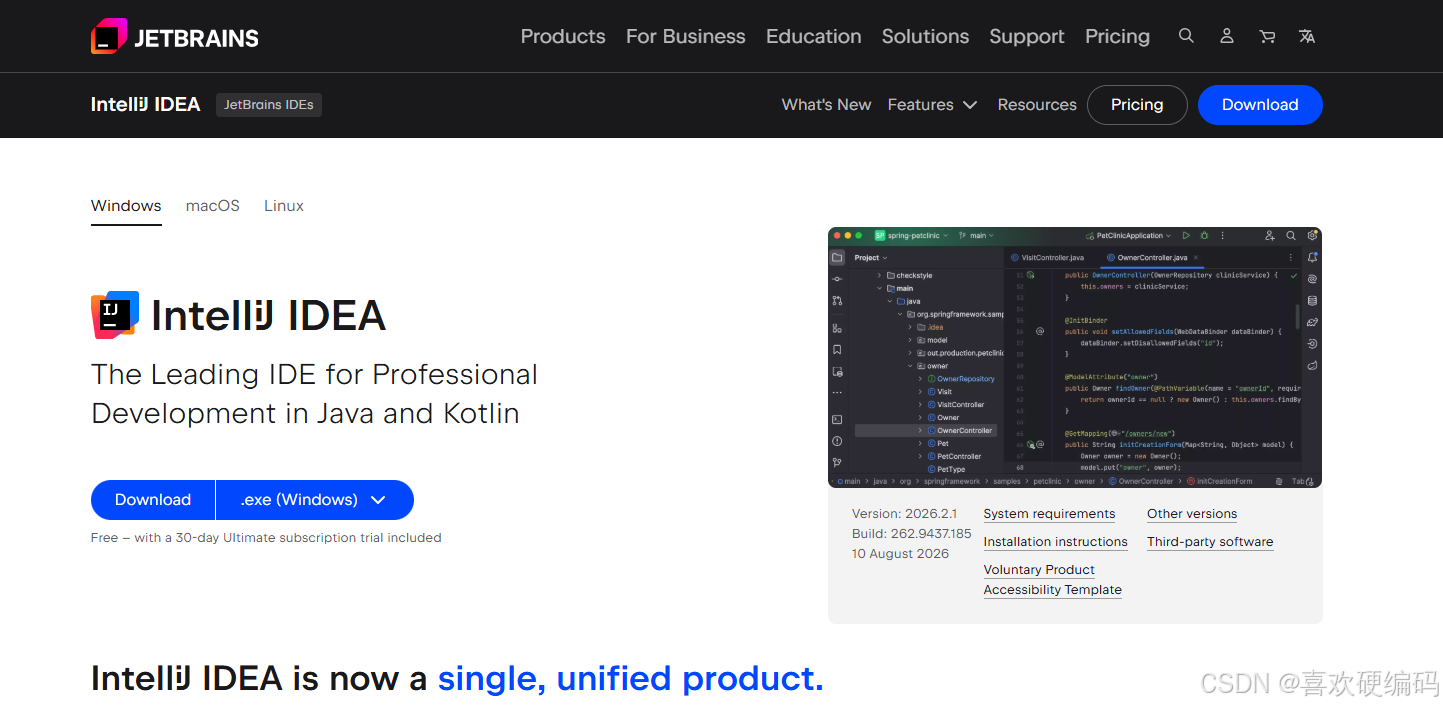Click the Problems icon in the IDE preview sidebar

tap(837, 441)
